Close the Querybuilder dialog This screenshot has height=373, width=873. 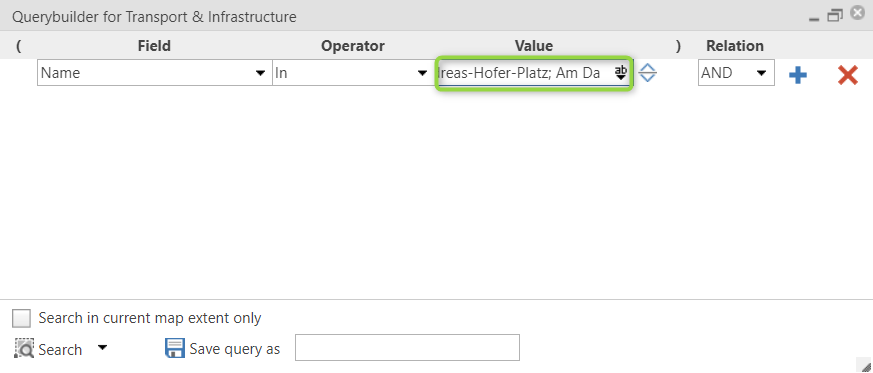click(x=858, y=14)
